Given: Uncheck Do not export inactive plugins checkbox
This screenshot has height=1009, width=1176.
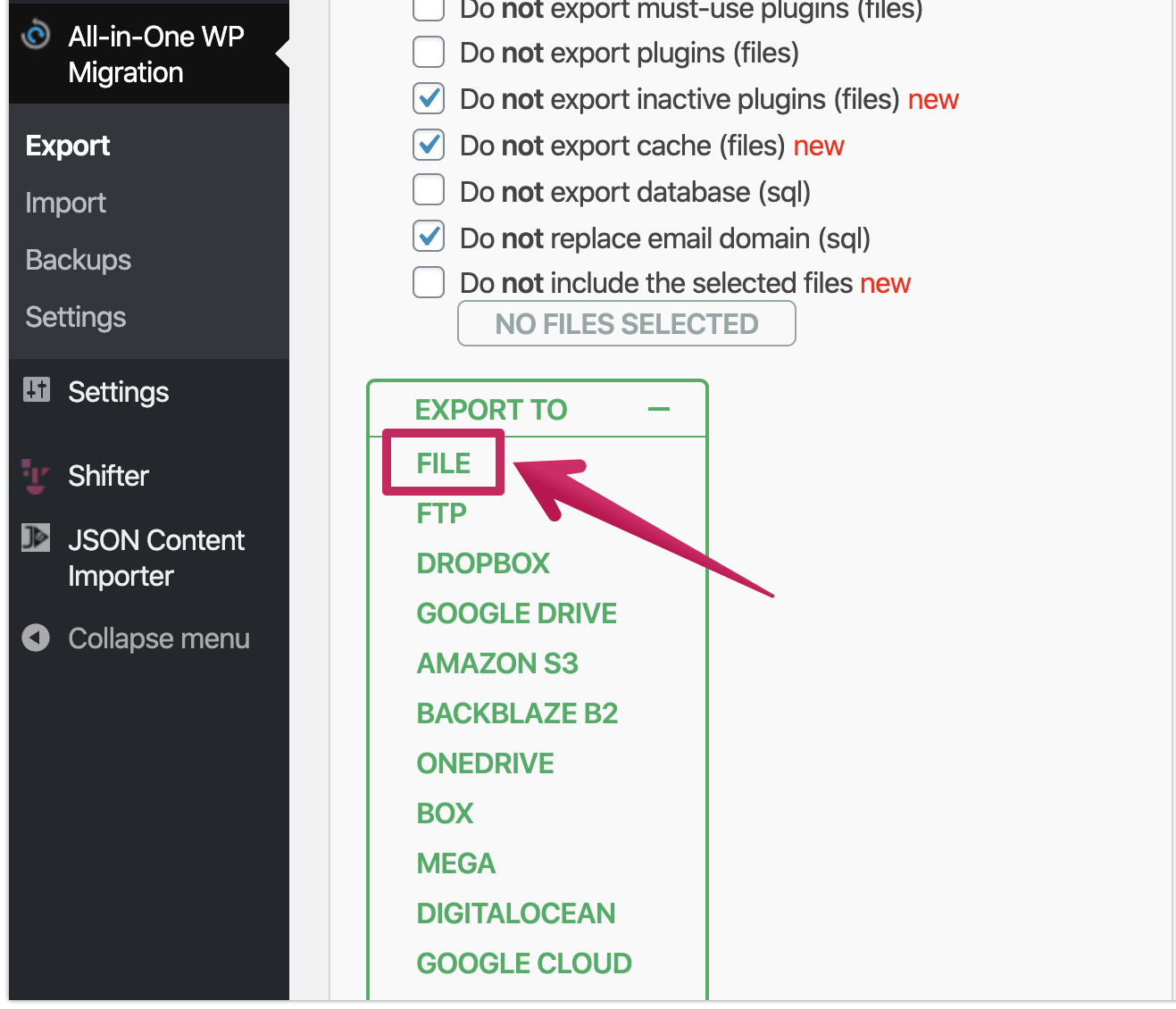Looking at the screenshot, I should pyautogui.click(x=429, y=98).
